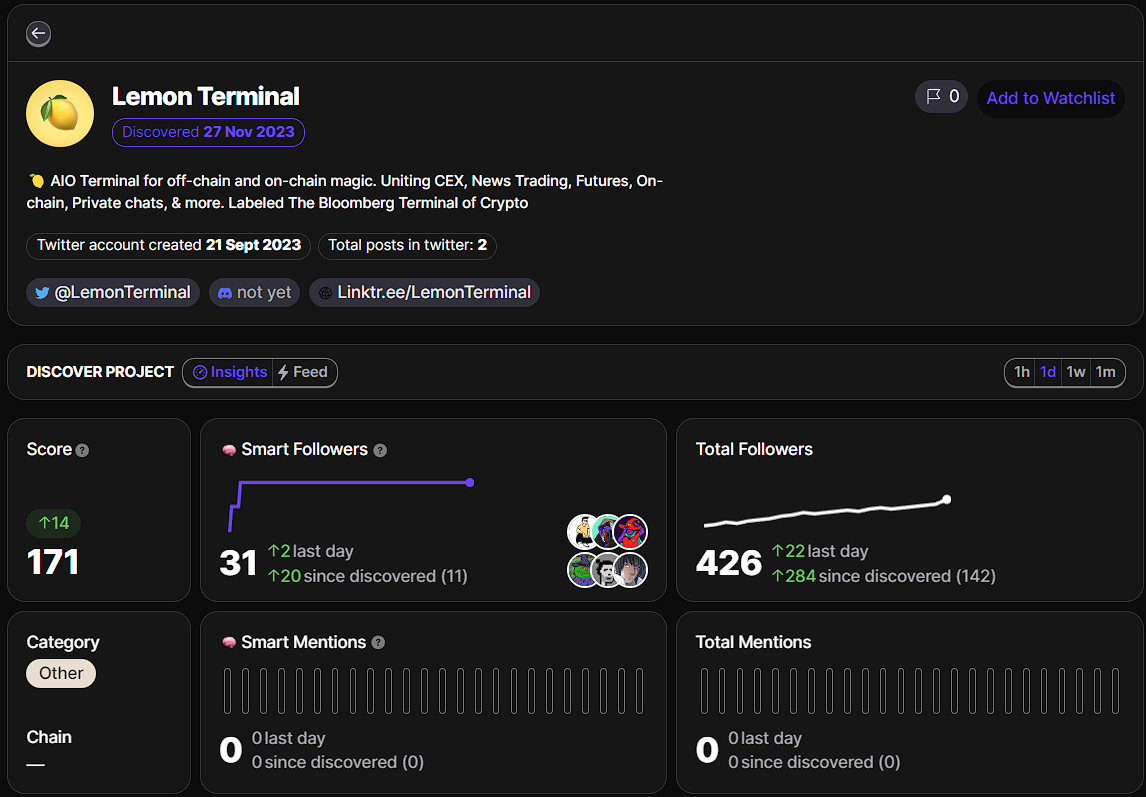
Task: Click the Smart Followers help icon
Action: (380, 450)
